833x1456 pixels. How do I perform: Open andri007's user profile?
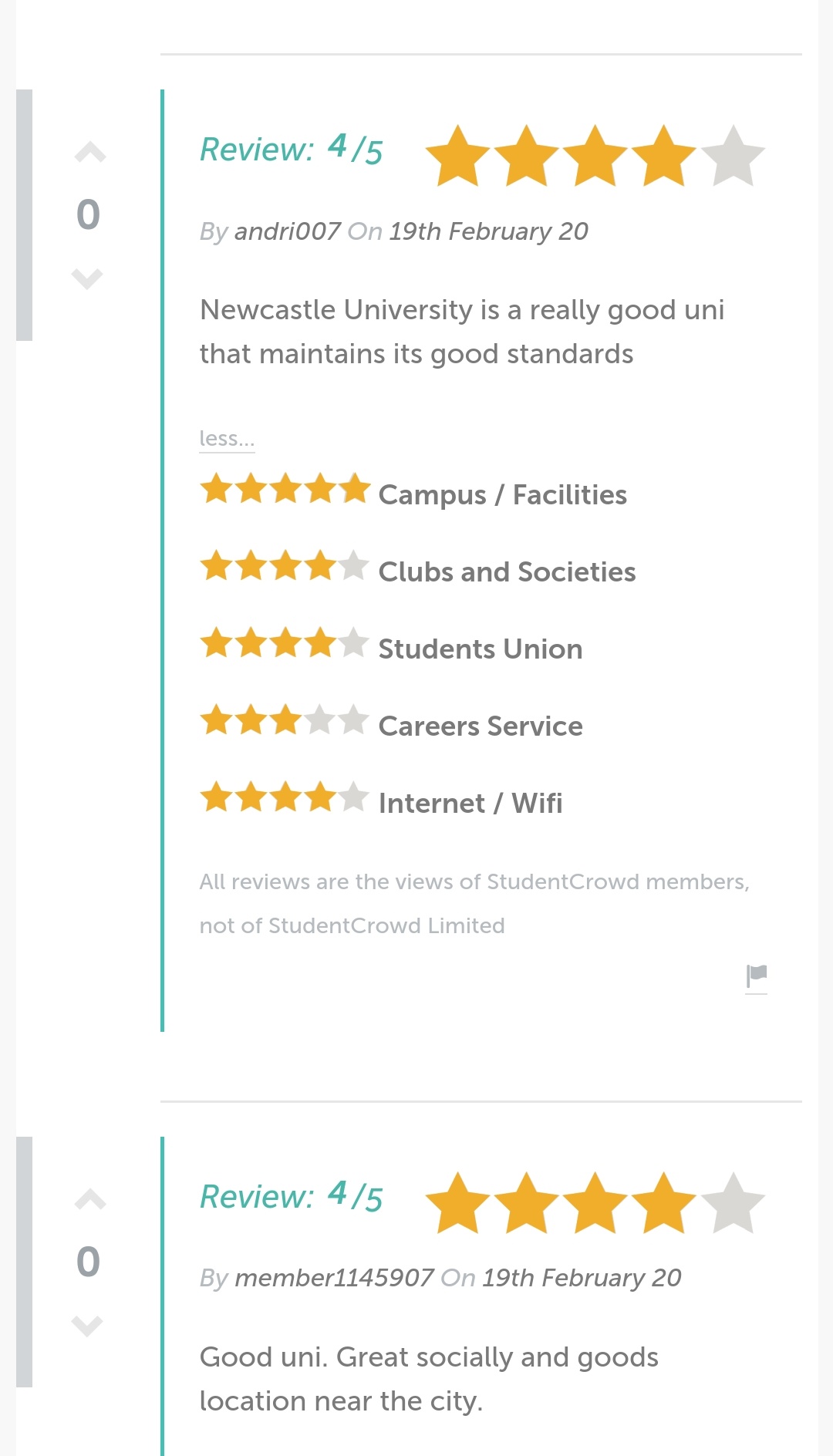[x=287, y=231]
